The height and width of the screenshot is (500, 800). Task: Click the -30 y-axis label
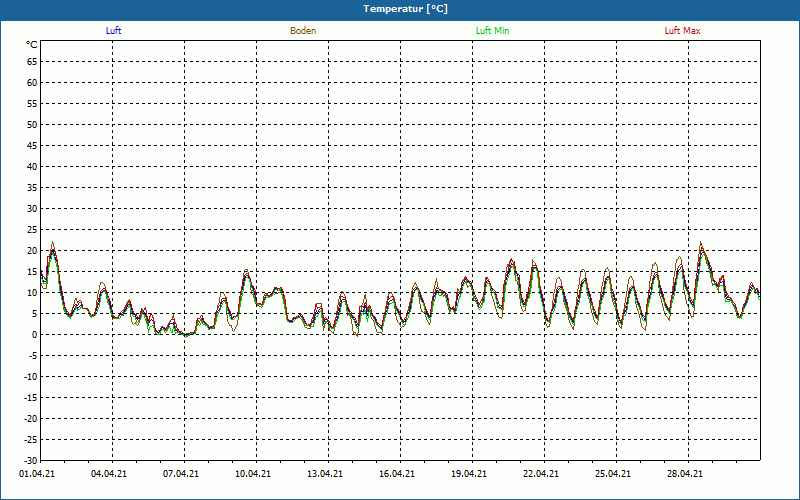pos(31,461)
